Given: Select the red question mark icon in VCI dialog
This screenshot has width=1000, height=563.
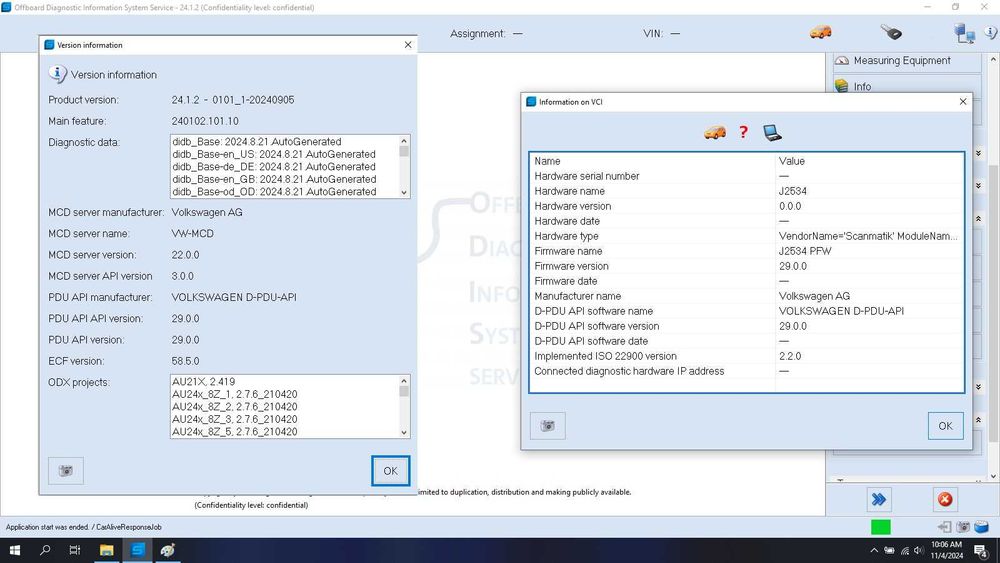Looking at the screenshot, I should (x=743, y=132).
